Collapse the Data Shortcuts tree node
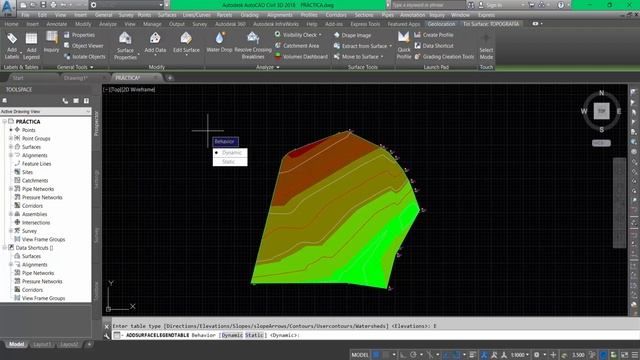Viewport: 640px width, 360px height. point(4,248)
